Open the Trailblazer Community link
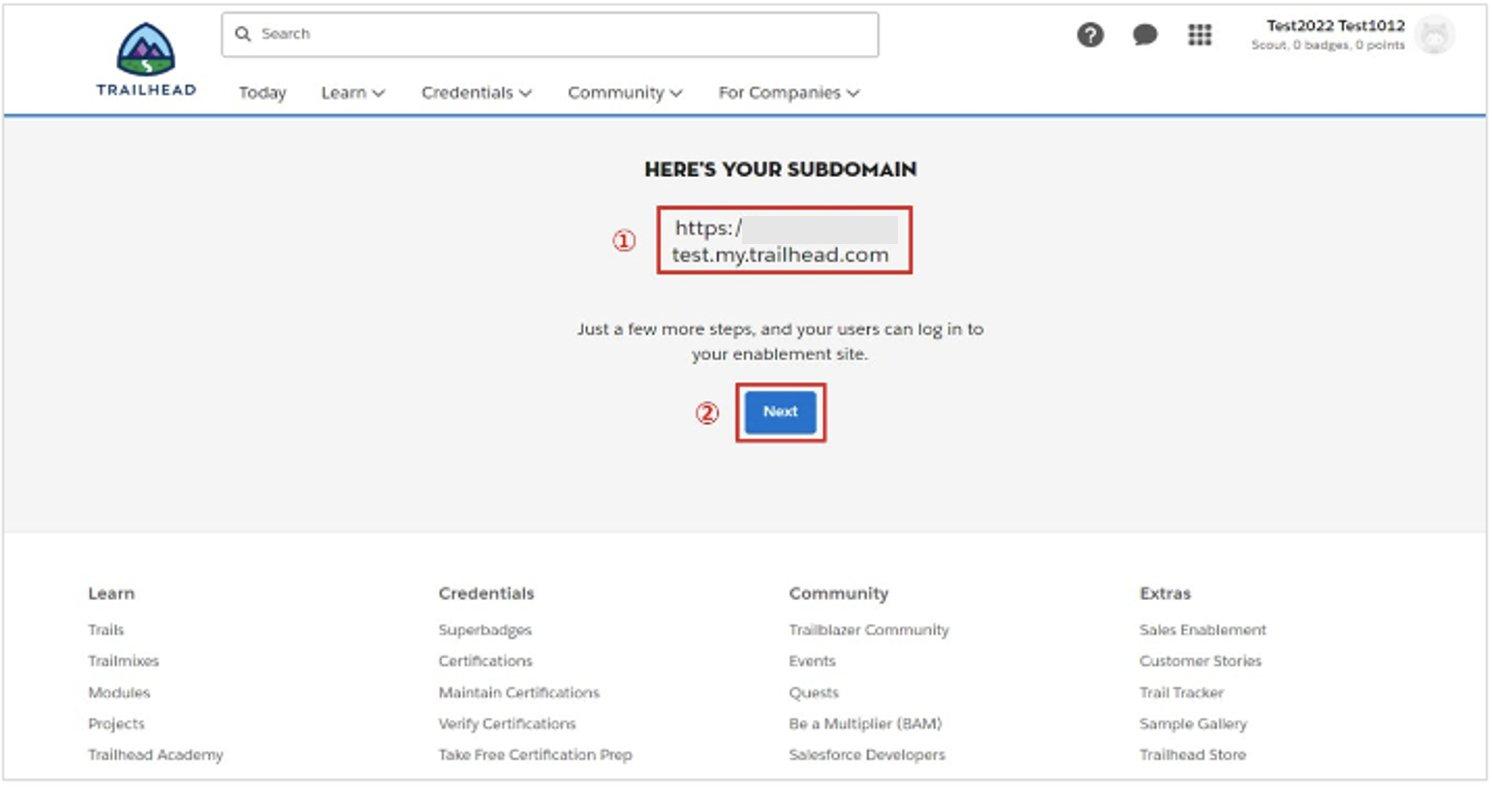 click(869, 630)
